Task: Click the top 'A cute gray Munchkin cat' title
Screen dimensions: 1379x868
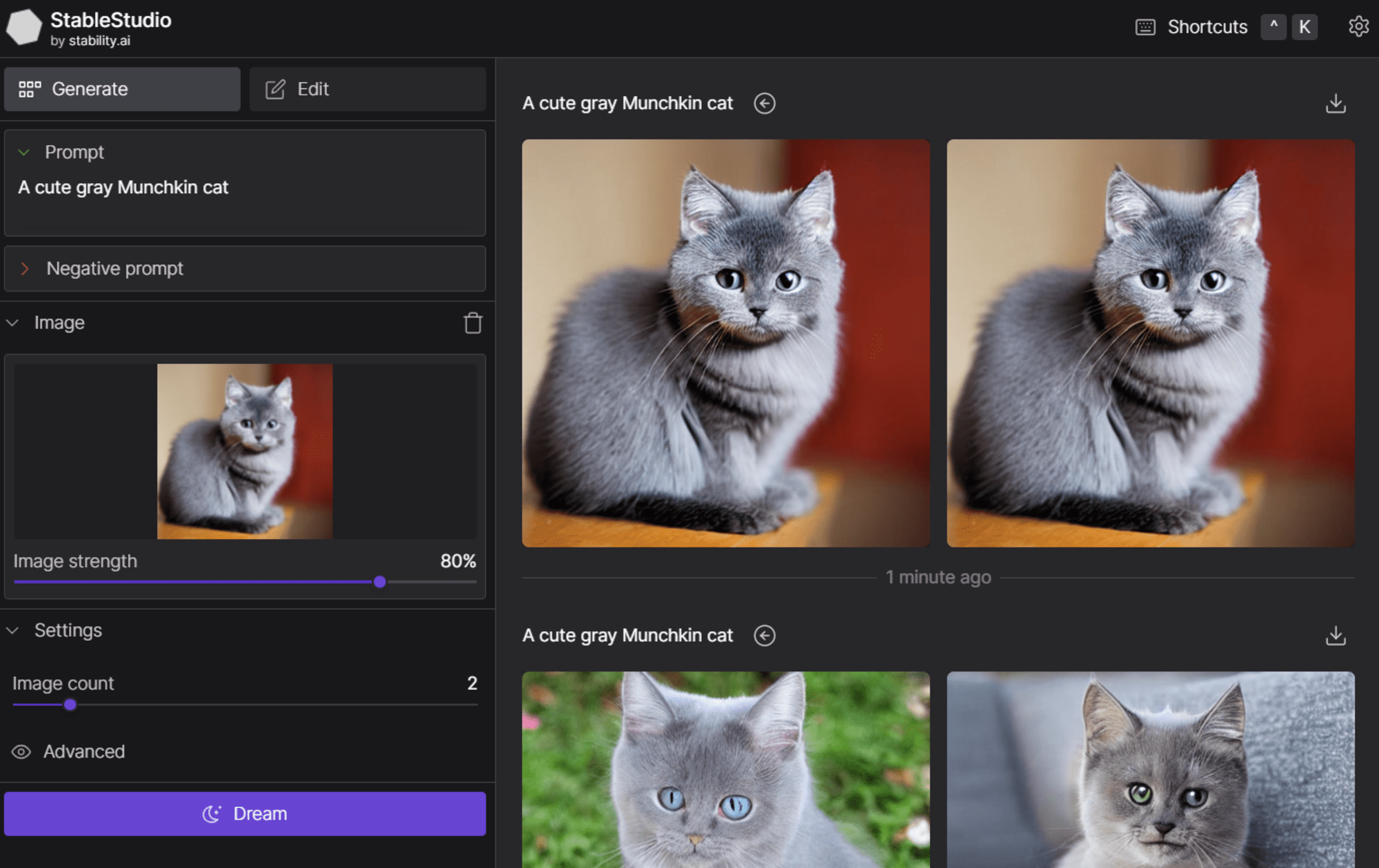Action: pyautogui.click(x=627, y=103)
